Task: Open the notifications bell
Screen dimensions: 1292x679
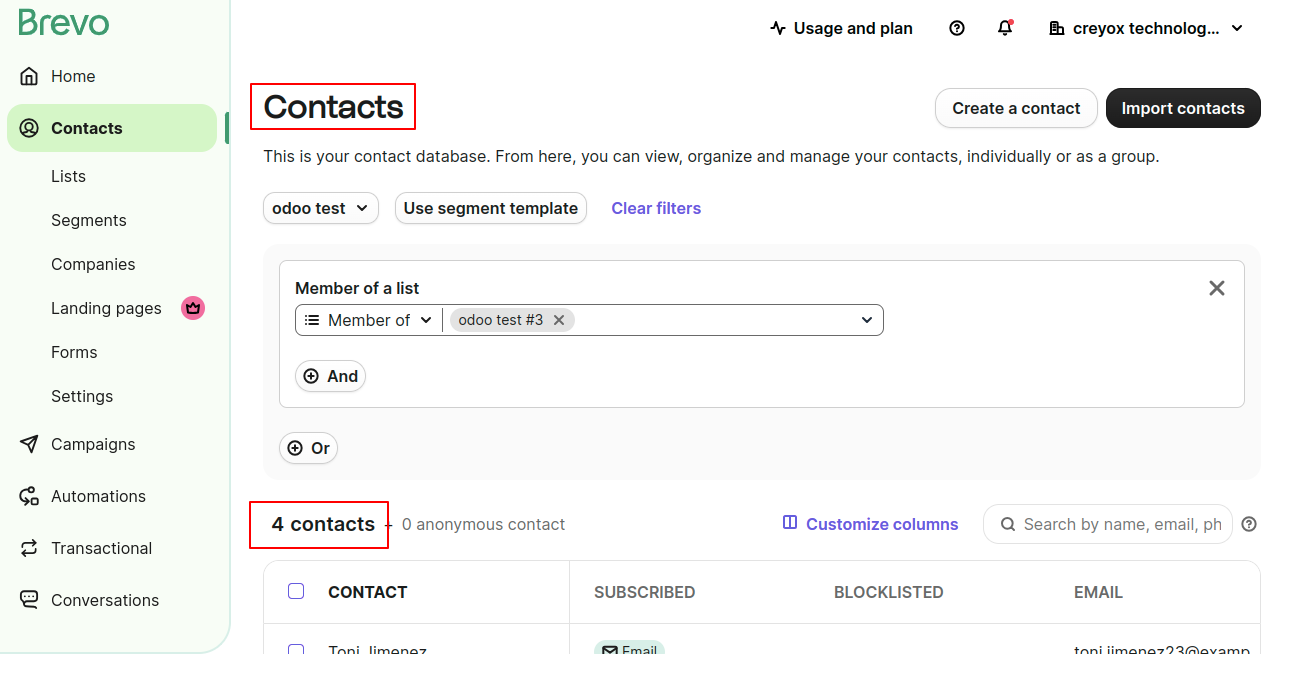Action: coord(1005,28)
